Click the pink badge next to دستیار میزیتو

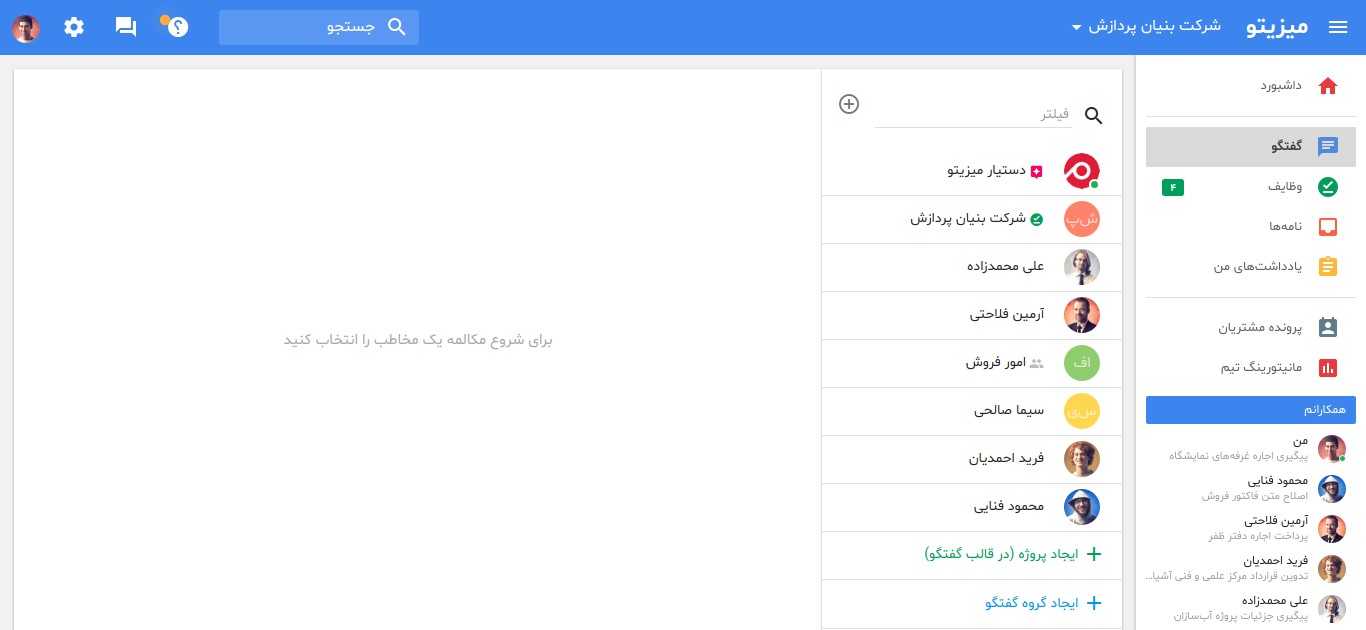point(1037,171)
